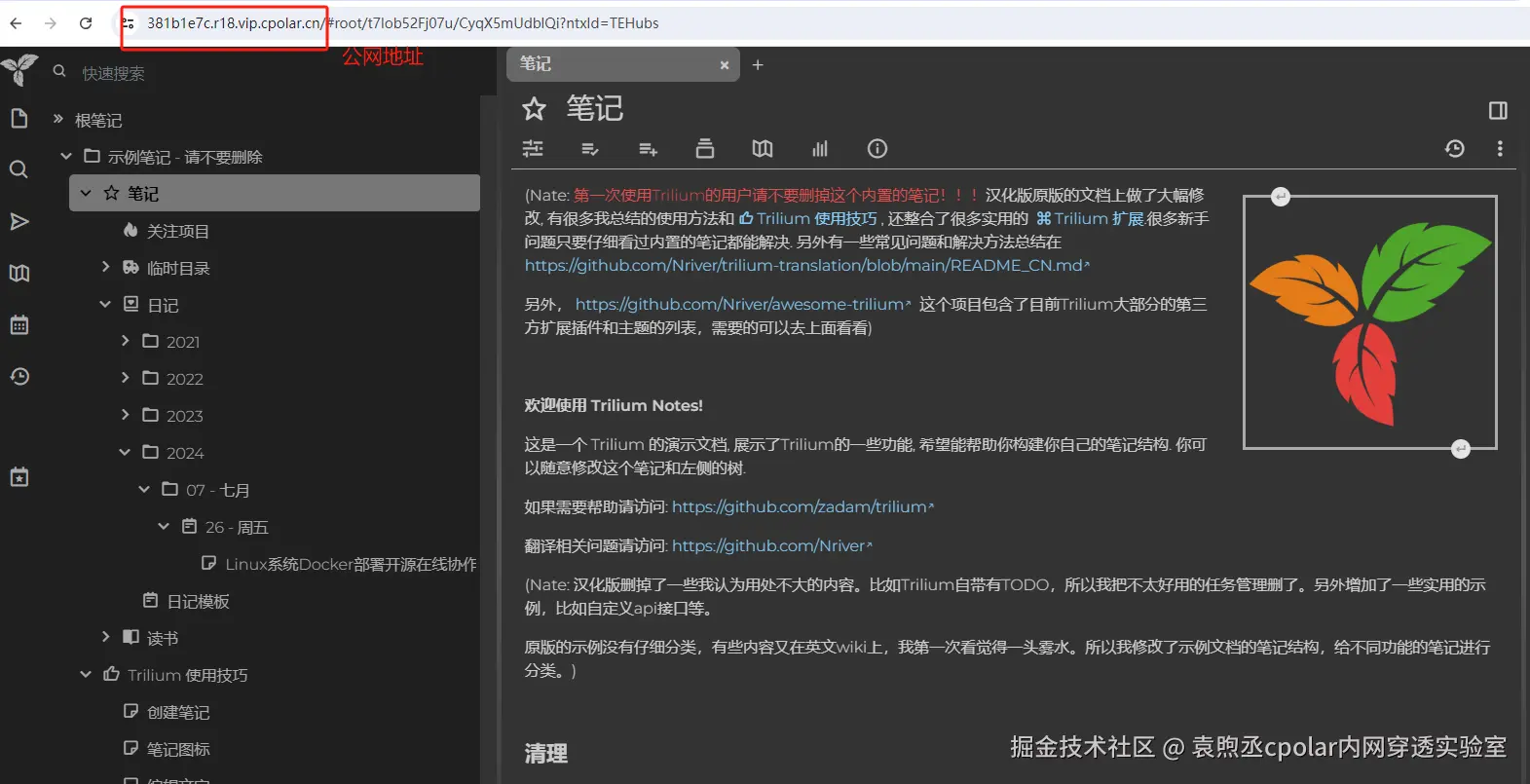Open the note map book icon in the ribbon

coord(763,148)
